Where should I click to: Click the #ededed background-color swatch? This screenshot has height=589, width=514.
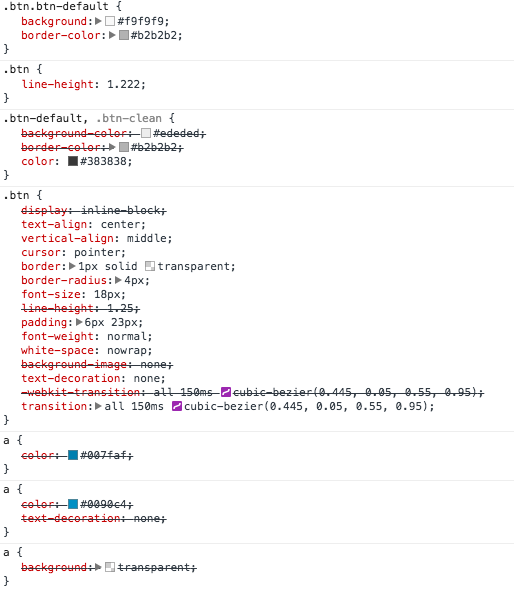(x=146, y=133)
